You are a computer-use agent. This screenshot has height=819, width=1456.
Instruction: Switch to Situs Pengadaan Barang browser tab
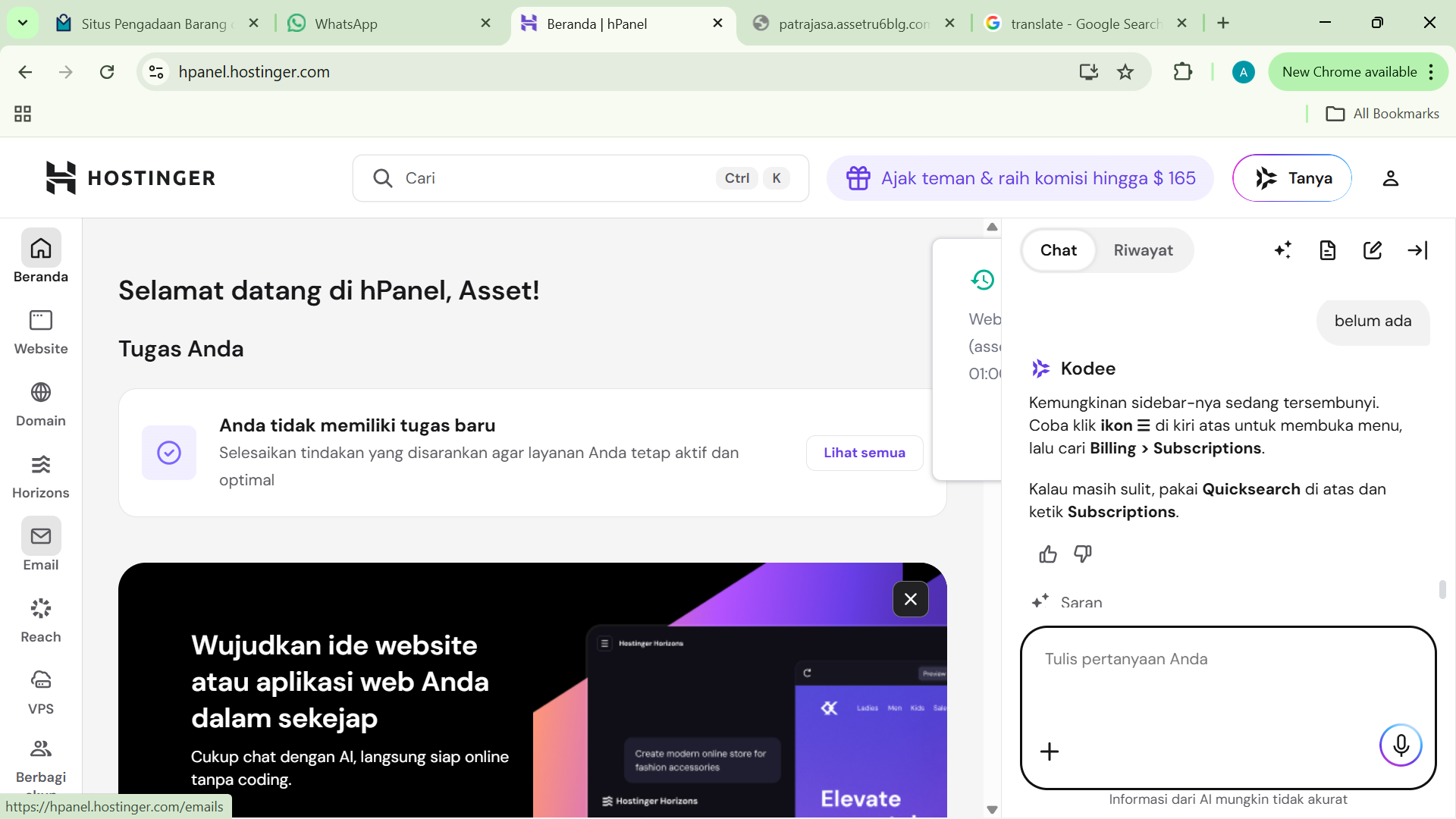pos(155,24)
